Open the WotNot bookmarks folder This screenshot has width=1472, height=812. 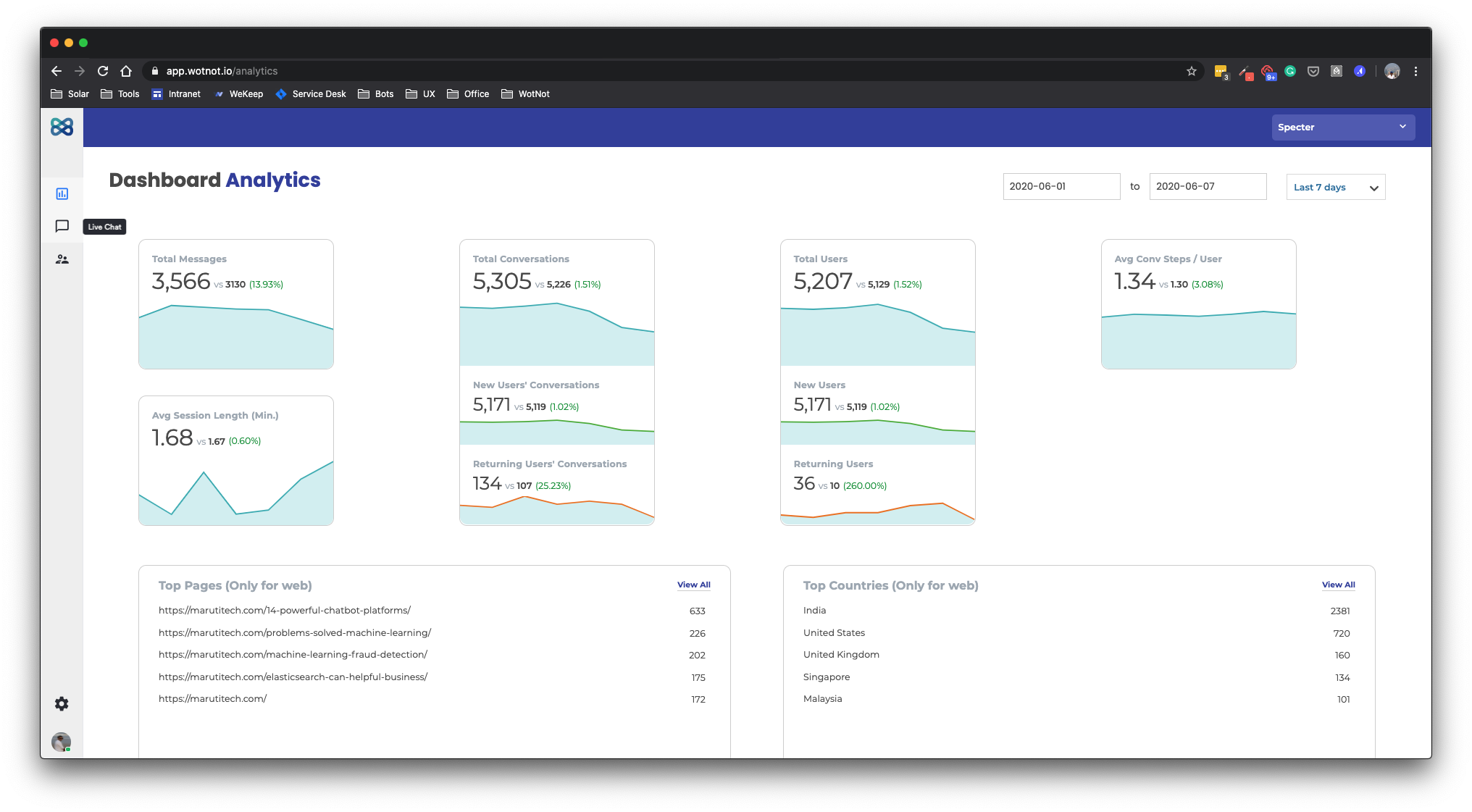526,94
